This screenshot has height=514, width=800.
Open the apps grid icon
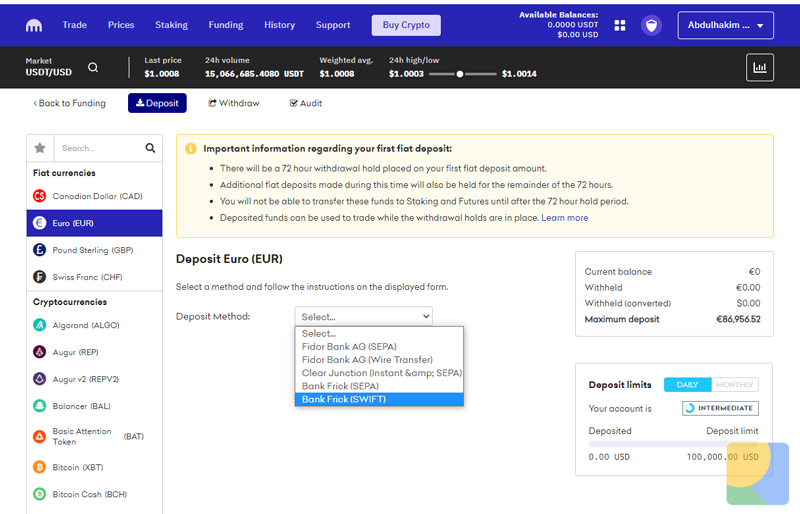(619, 25)
